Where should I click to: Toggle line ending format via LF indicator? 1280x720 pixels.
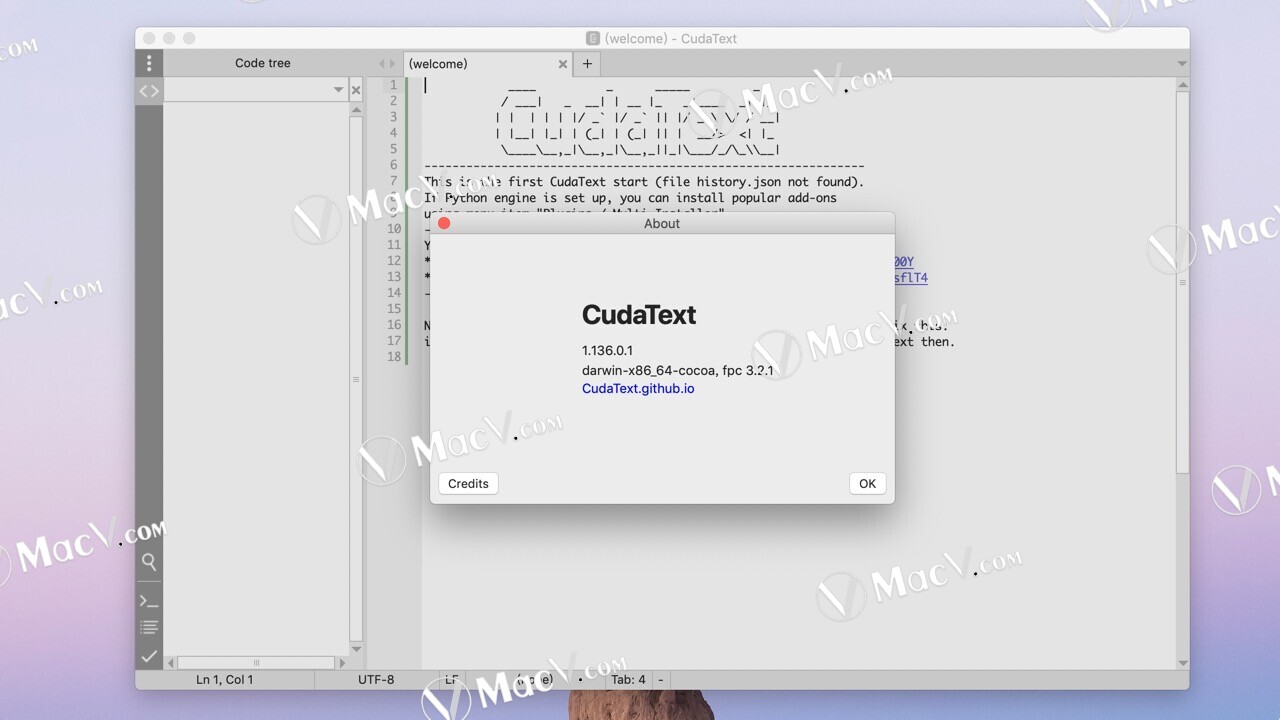pyautogui.click(x=452, y=679)
